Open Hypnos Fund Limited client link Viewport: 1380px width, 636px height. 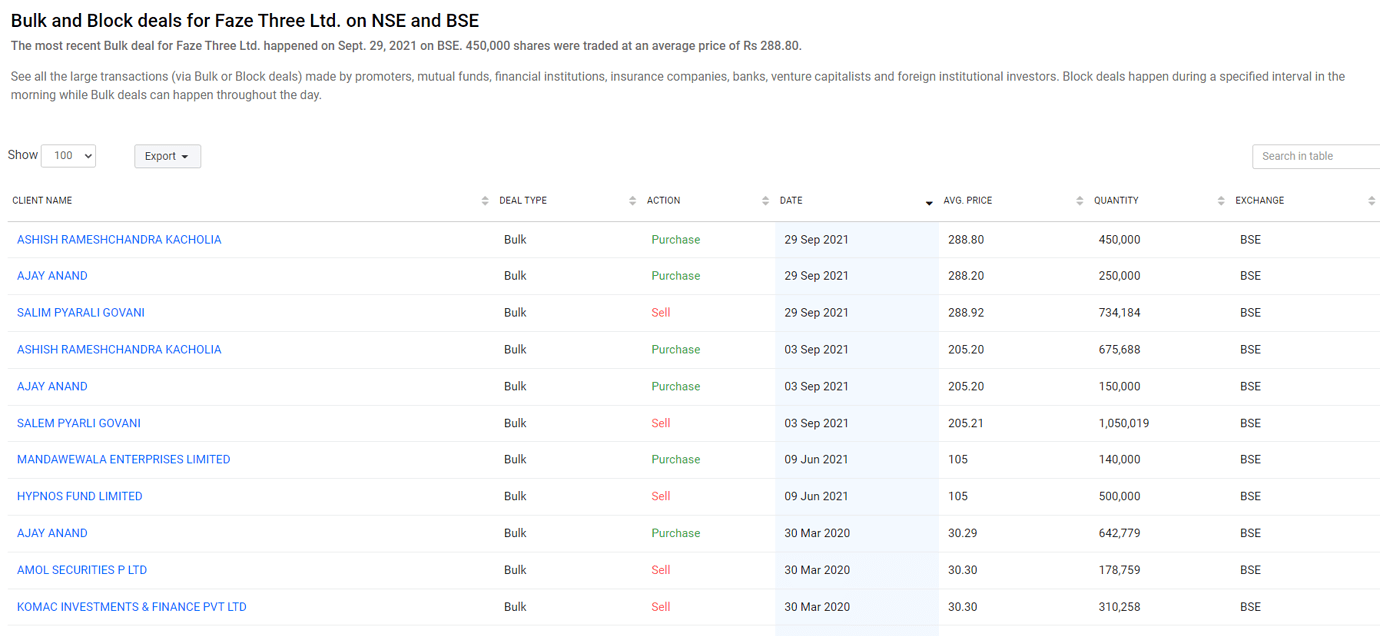click(x=79, y=497)
